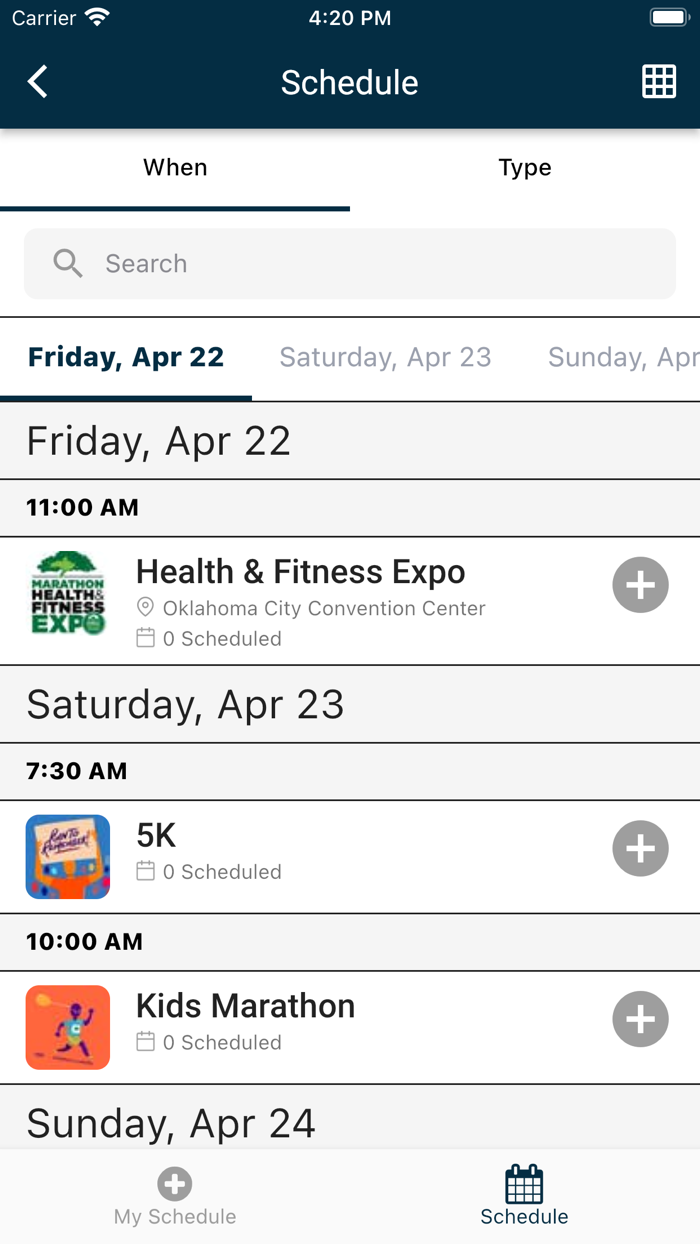Open My Schedule in bottom bar
The width and height of the screenshot is (700, 1244).
(175, 1198)
